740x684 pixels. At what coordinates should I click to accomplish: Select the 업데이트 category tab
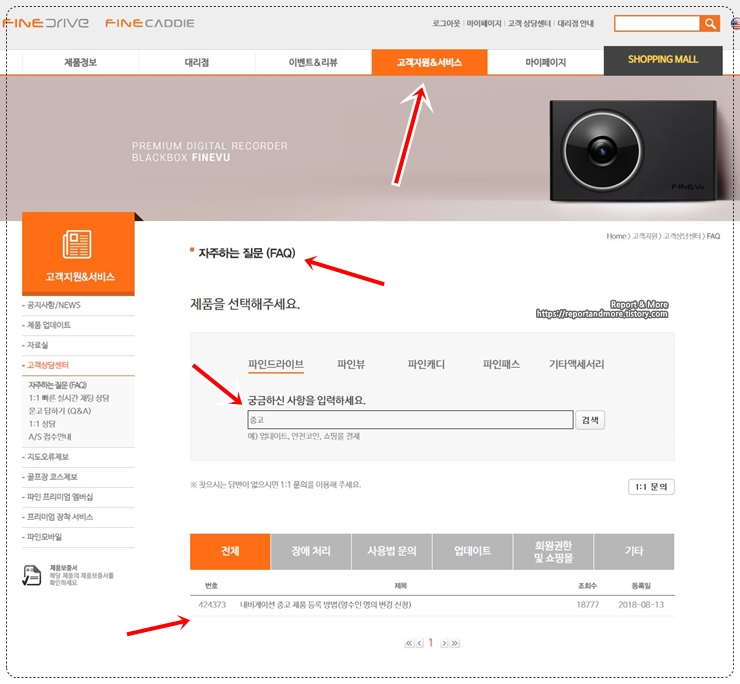coord(472,551)
